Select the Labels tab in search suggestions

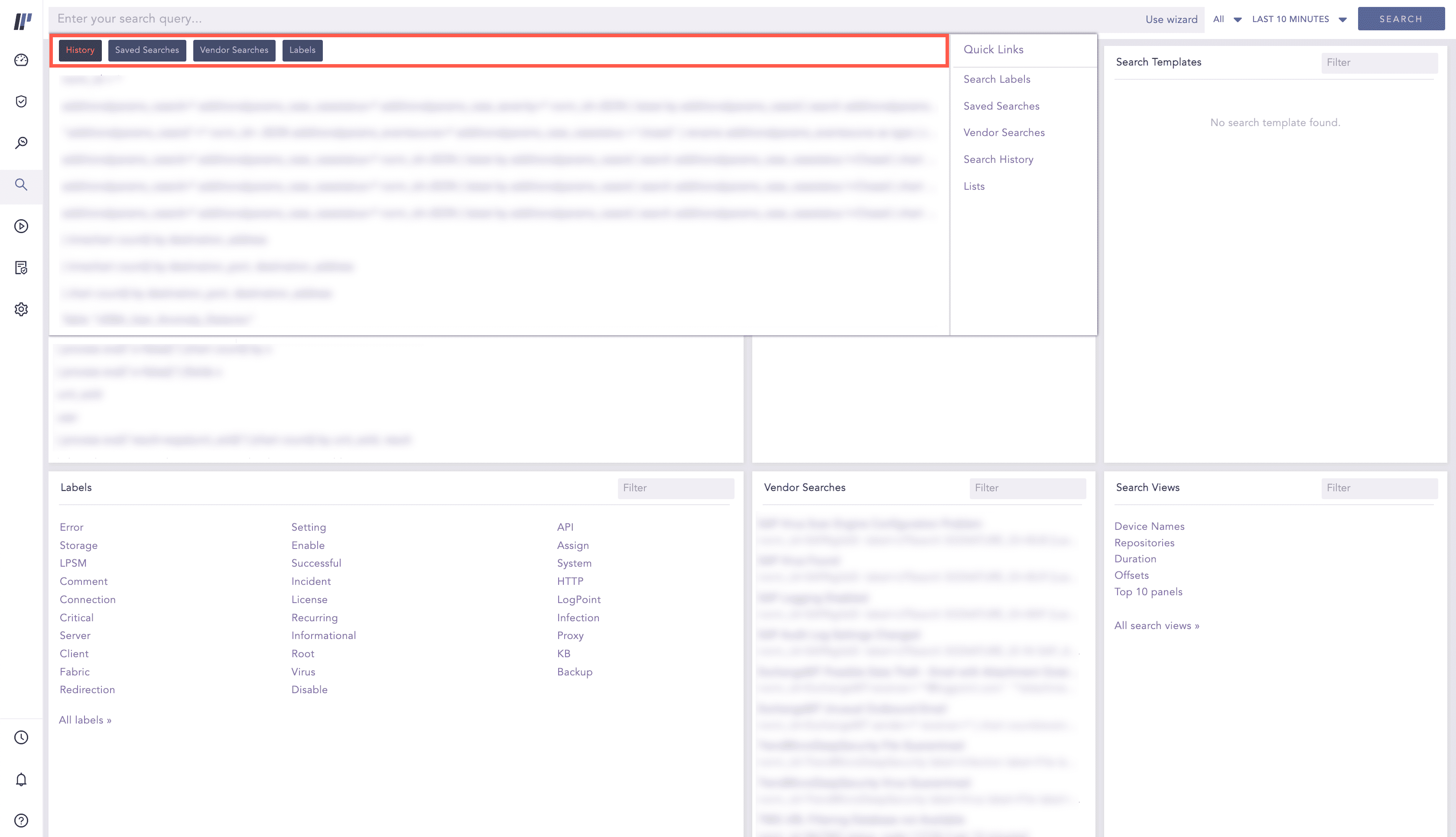[x=302, y=50]
